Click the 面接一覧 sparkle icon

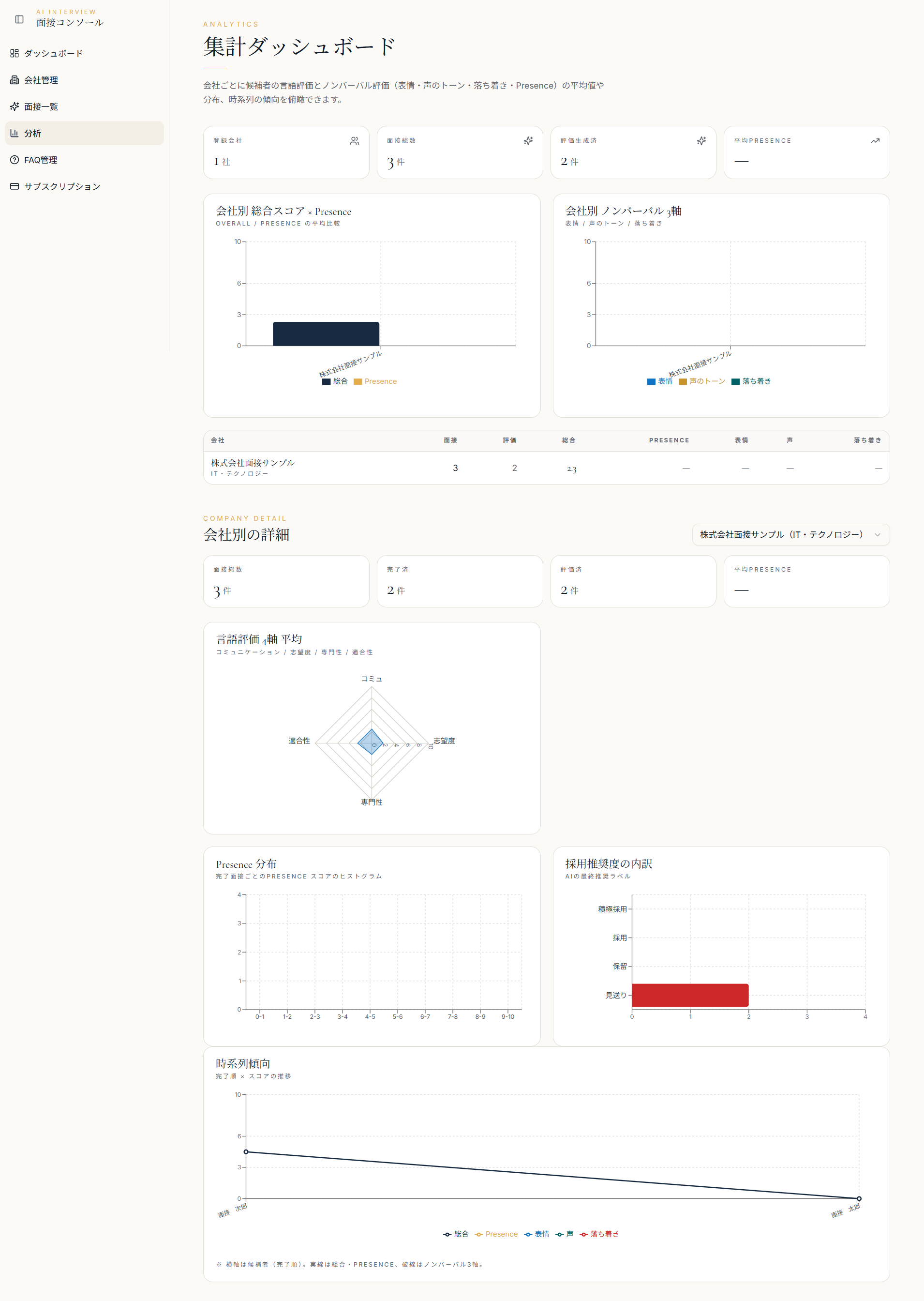coord(15,106)
